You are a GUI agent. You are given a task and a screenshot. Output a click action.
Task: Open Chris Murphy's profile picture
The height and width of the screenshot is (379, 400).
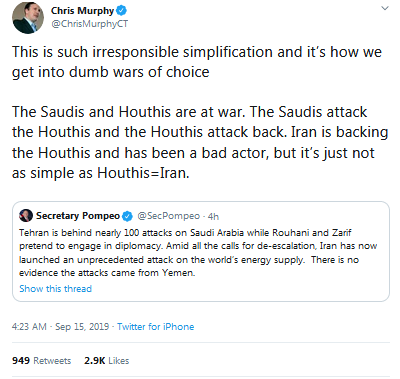[28, 18]
